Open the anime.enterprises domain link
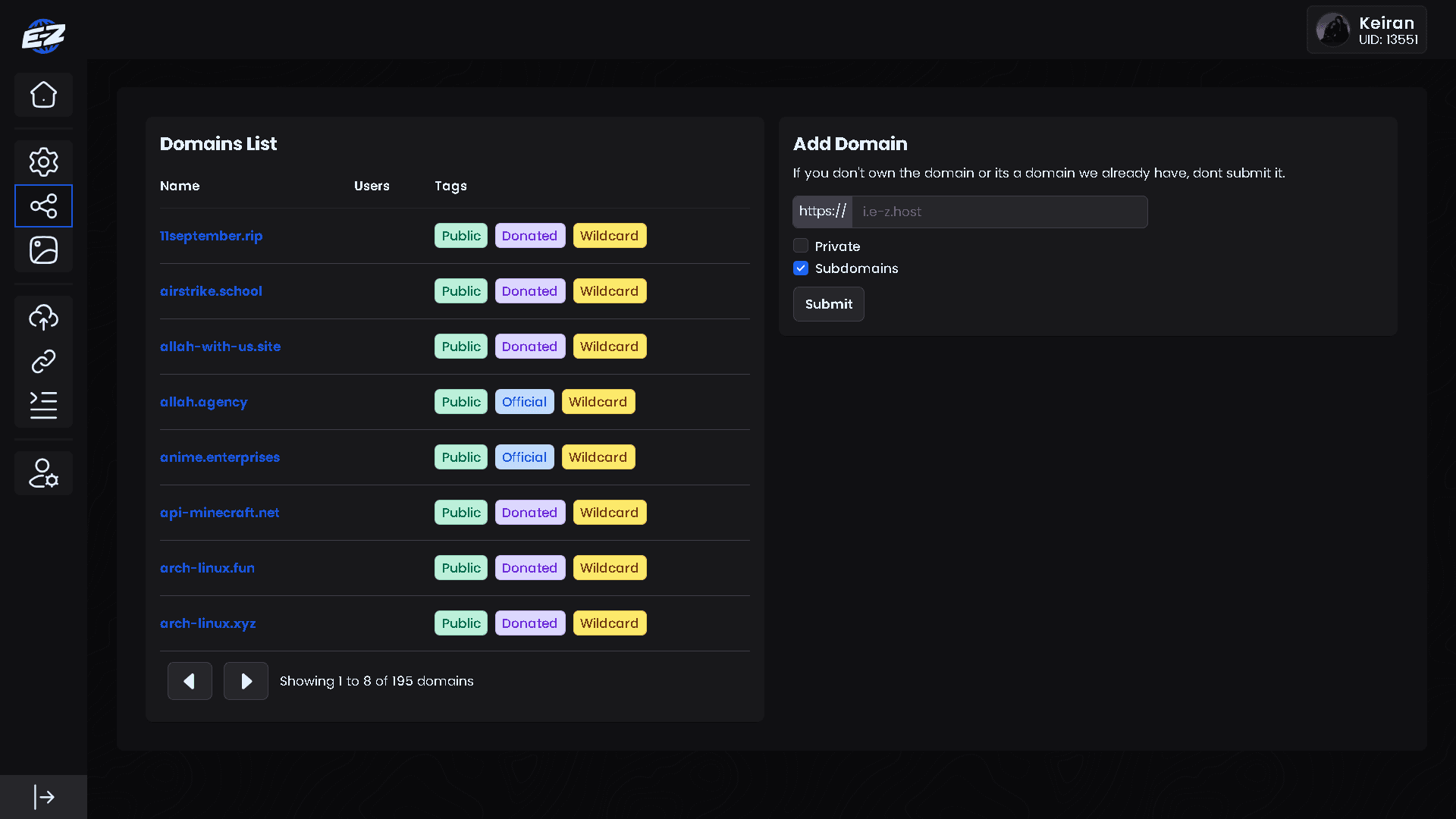The width and height of the screenshot is (1456, 819). 220,457
